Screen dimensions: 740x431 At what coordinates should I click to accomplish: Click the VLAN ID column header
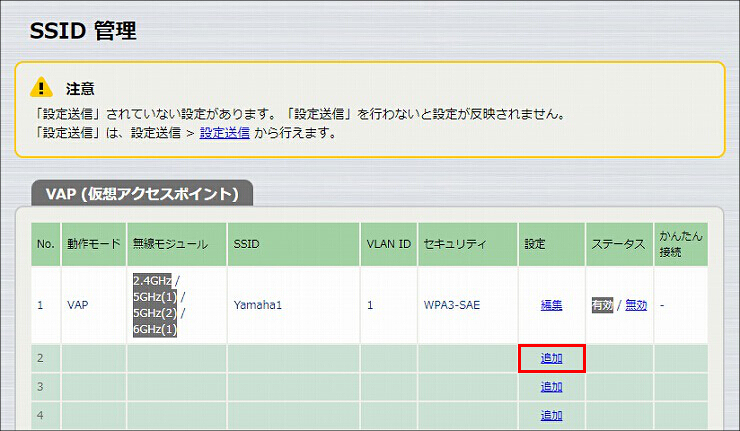click(x=389, y=244)
